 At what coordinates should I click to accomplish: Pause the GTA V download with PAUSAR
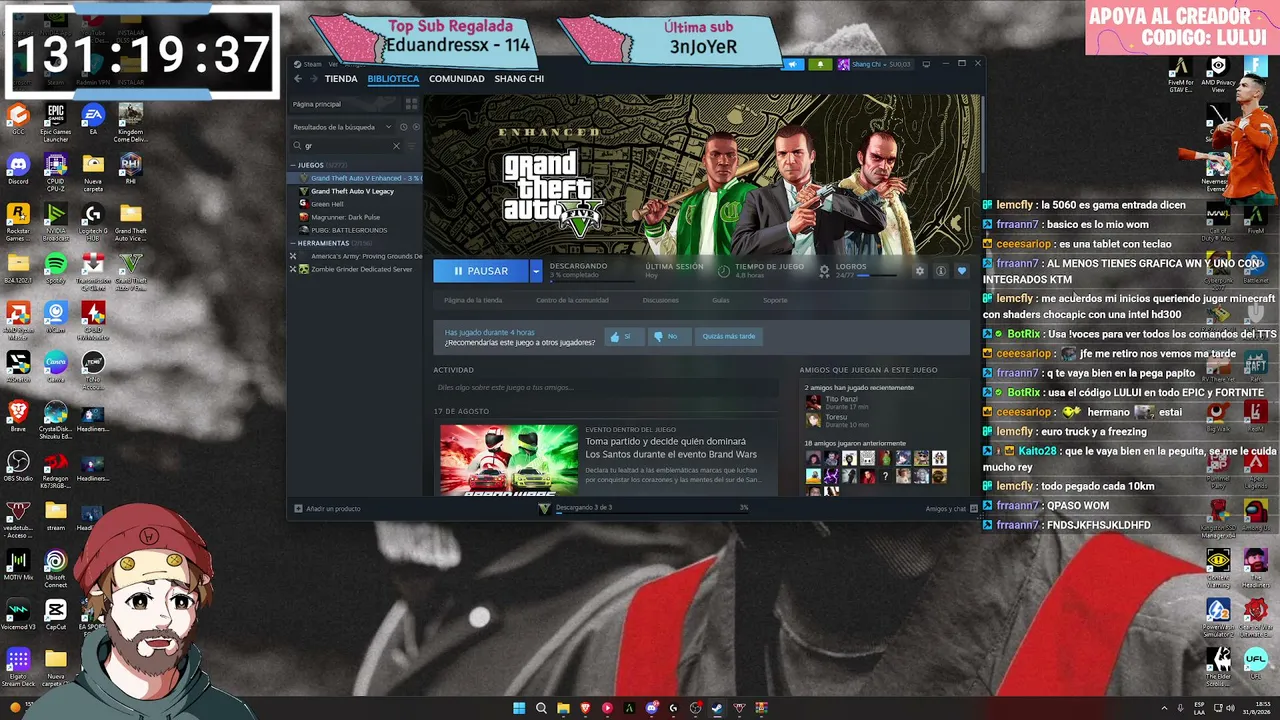tap(481, 271)
